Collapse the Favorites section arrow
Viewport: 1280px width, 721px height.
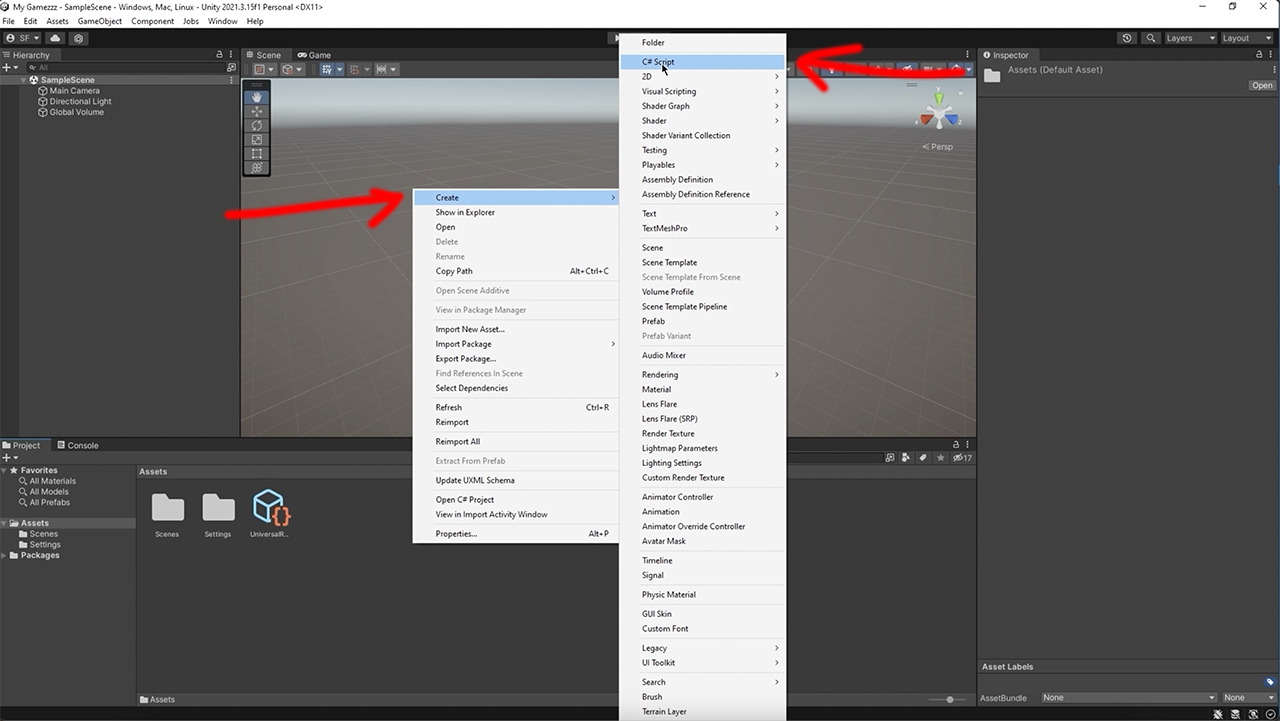point(5,470)
